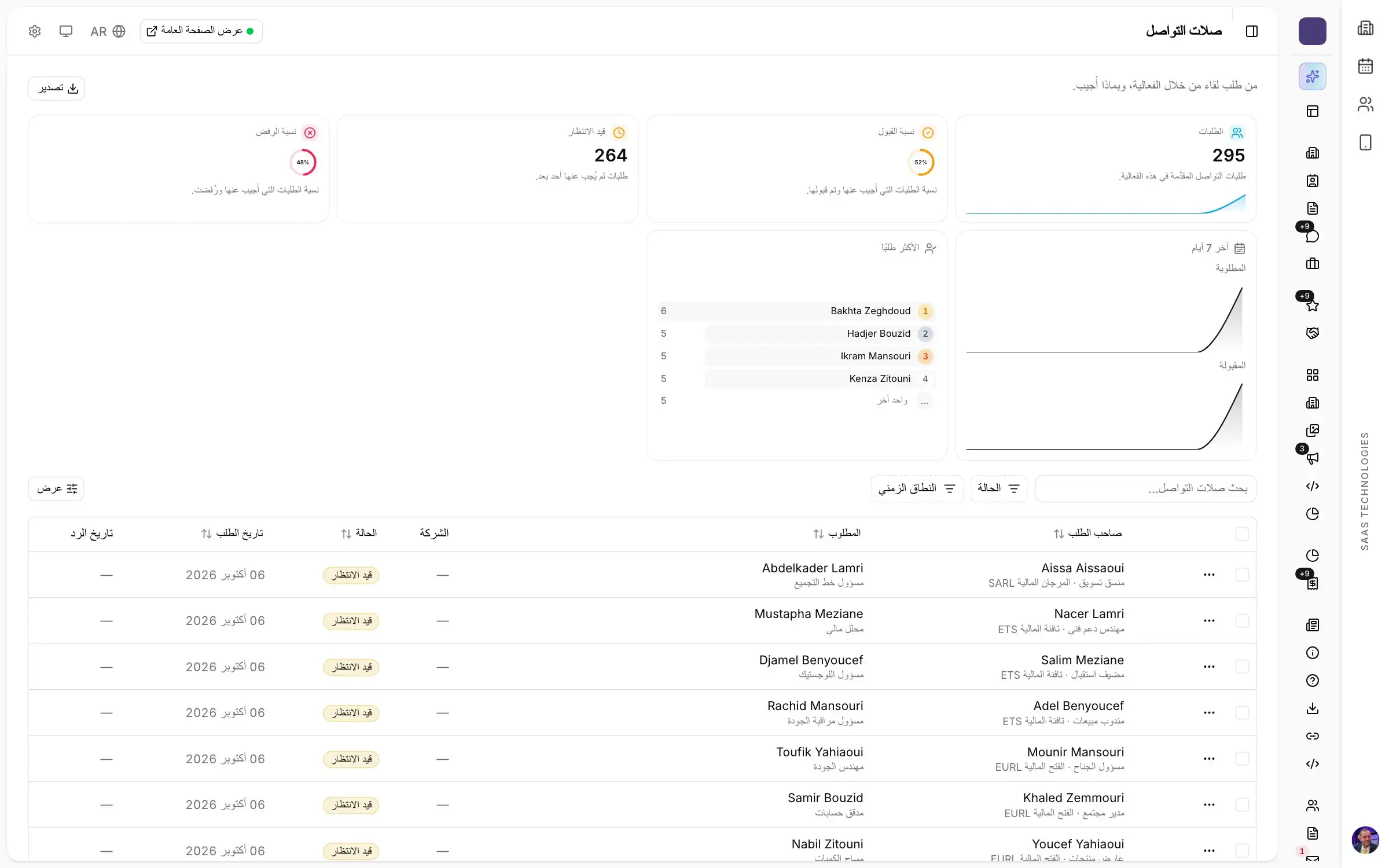Click the monitor display icon in top bar
1389x868 pixels.
click(x=66, y=31)
